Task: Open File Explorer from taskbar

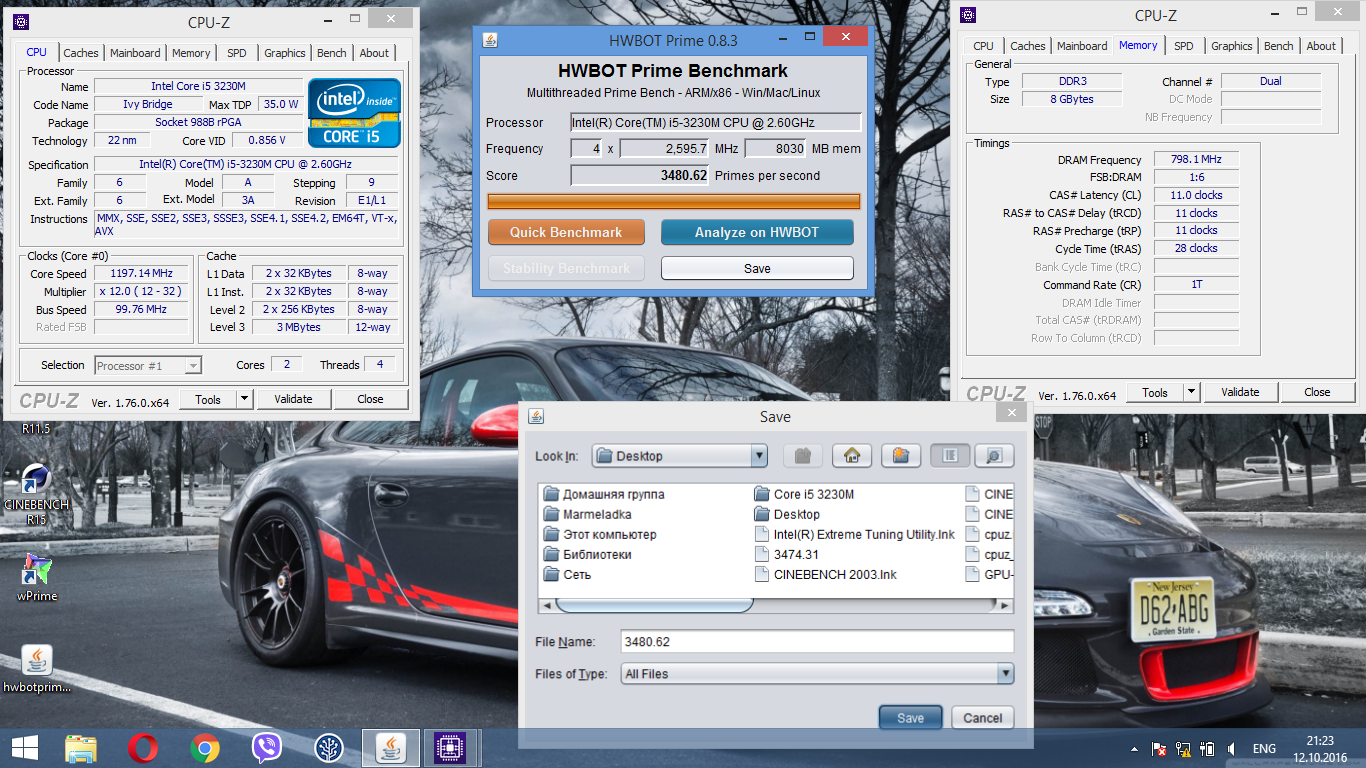Action: point(81,747)
